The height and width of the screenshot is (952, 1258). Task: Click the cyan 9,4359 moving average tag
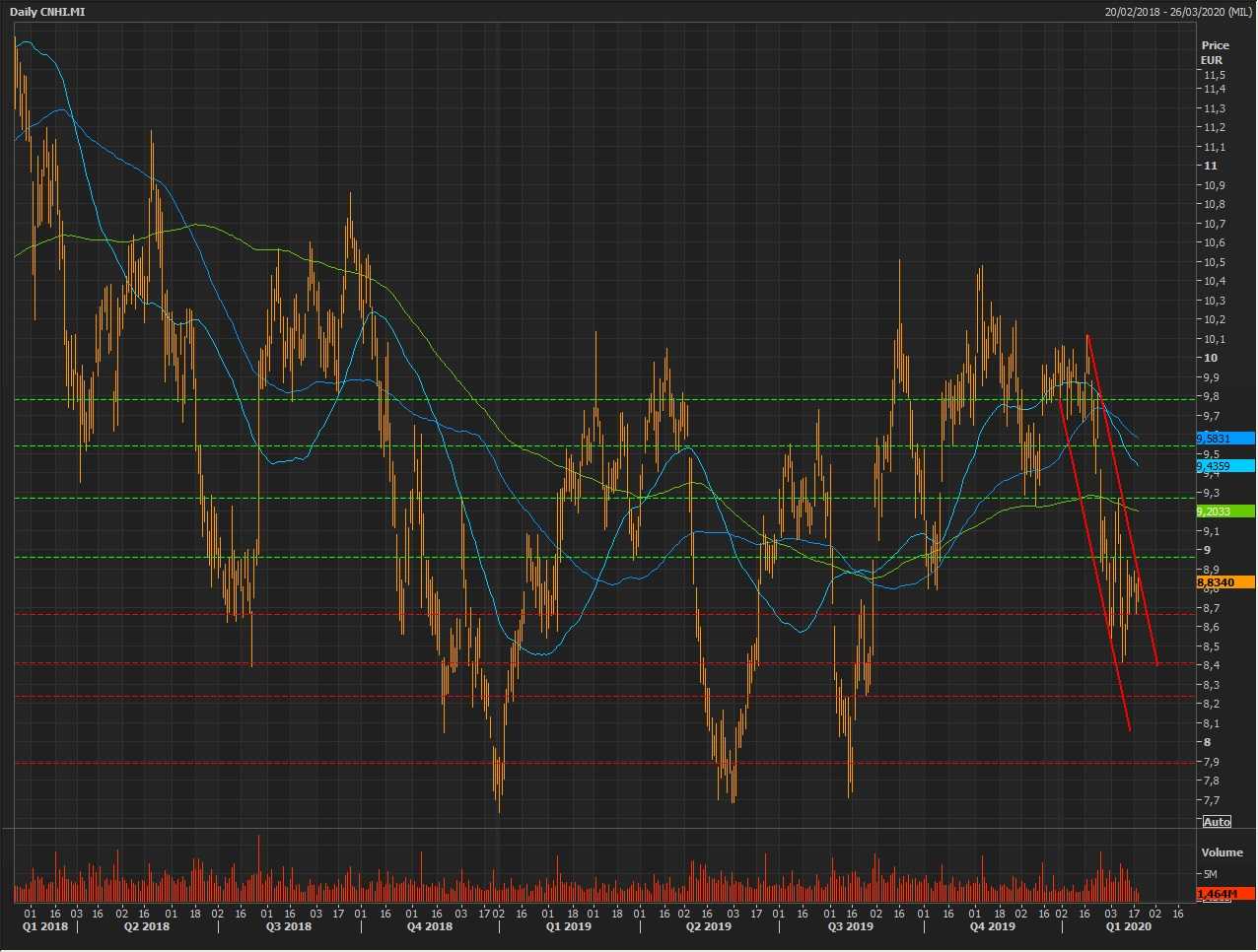pos(1224,466)
